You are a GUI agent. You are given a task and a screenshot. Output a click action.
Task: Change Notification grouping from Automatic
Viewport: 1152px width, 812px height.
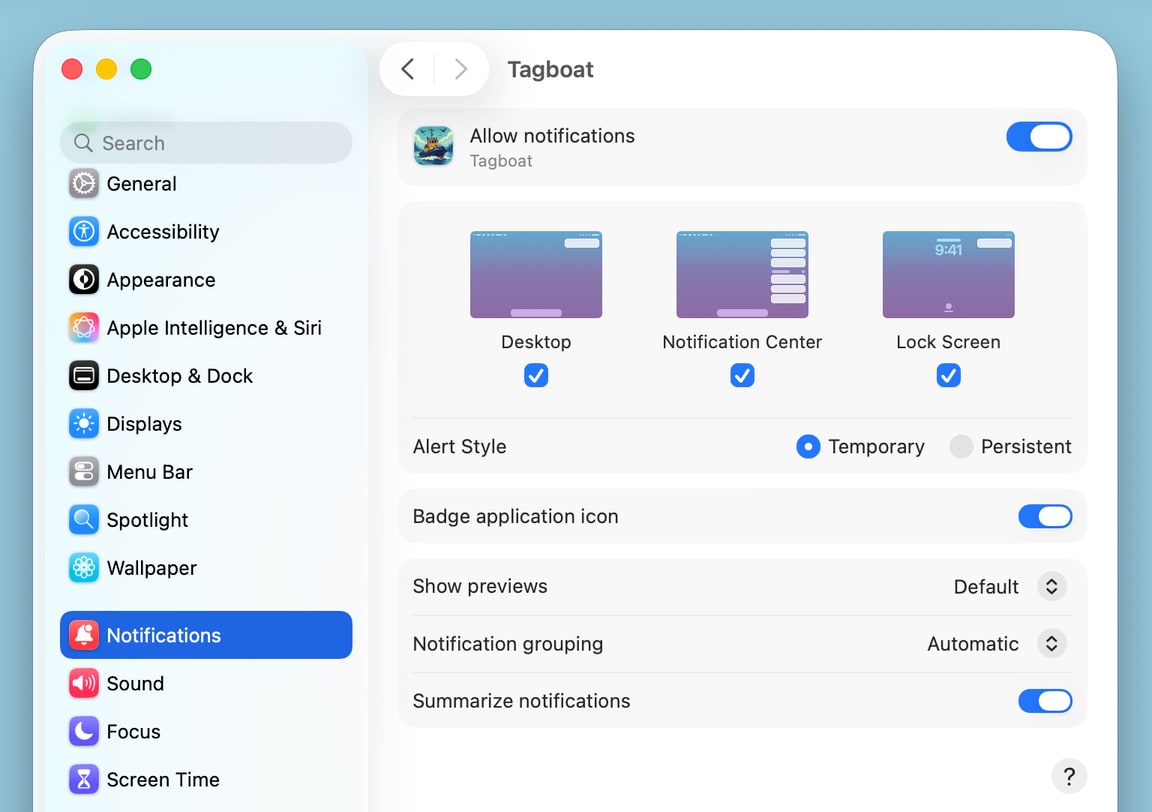tap(1051, 644)
